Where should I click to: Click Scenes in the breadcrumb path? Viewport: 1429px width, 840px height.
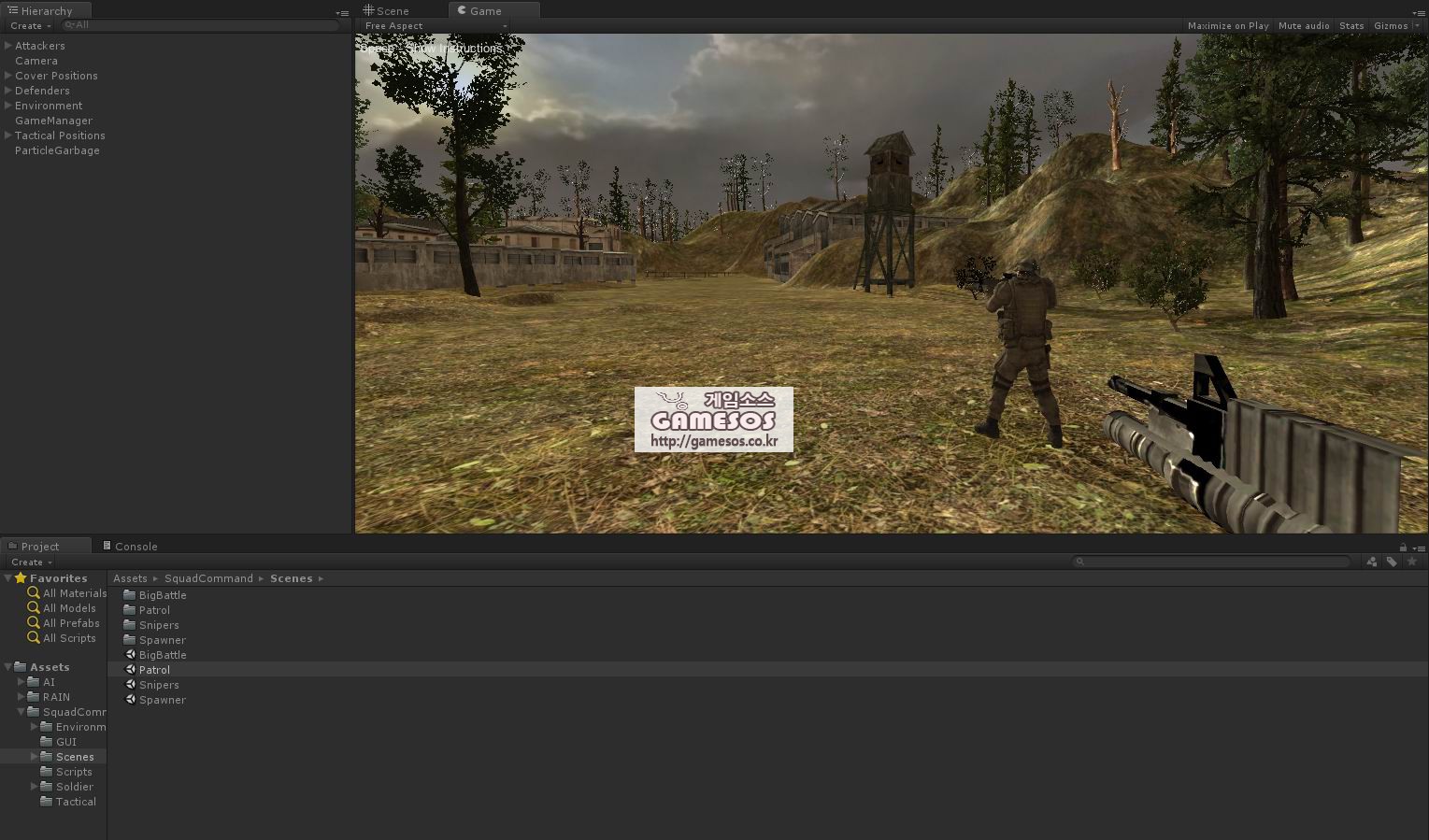[291, 578]
